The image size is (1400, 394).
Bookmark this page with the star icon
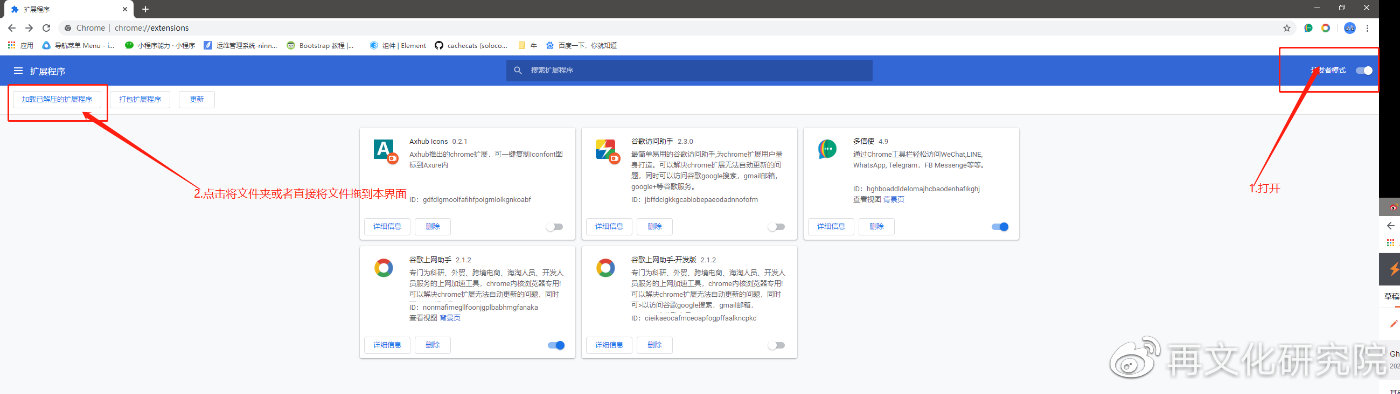(x=1287, y=28)
